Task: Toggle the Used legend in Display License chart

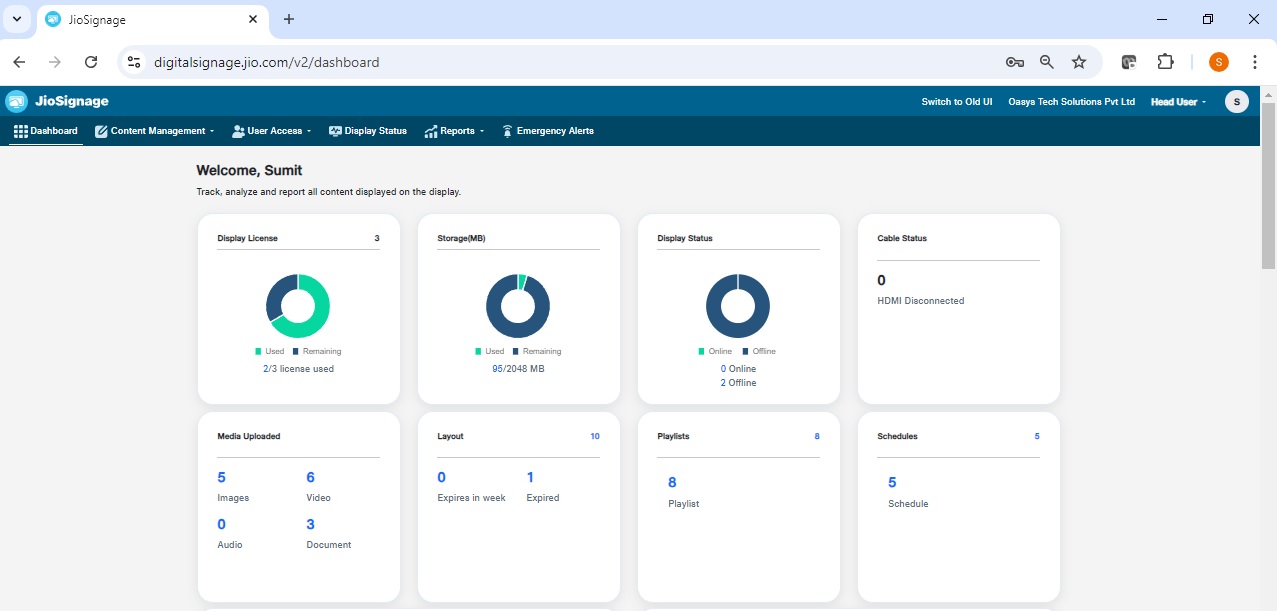Action: (x=269, y=351)
